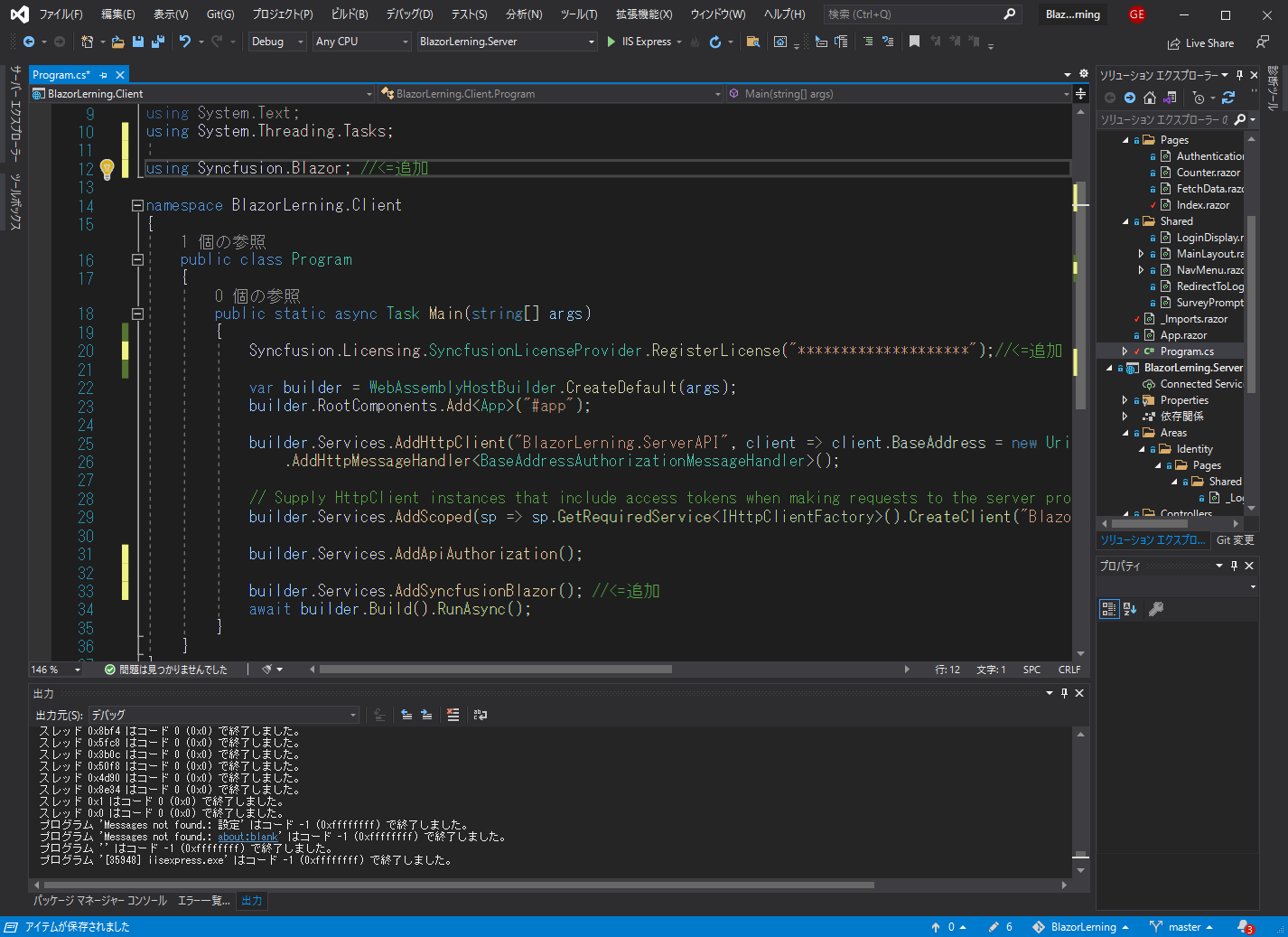1288x937 pixels.
Task: Open the BlazorLerning.Server startup project dropdown
Action: coord(508,42)
